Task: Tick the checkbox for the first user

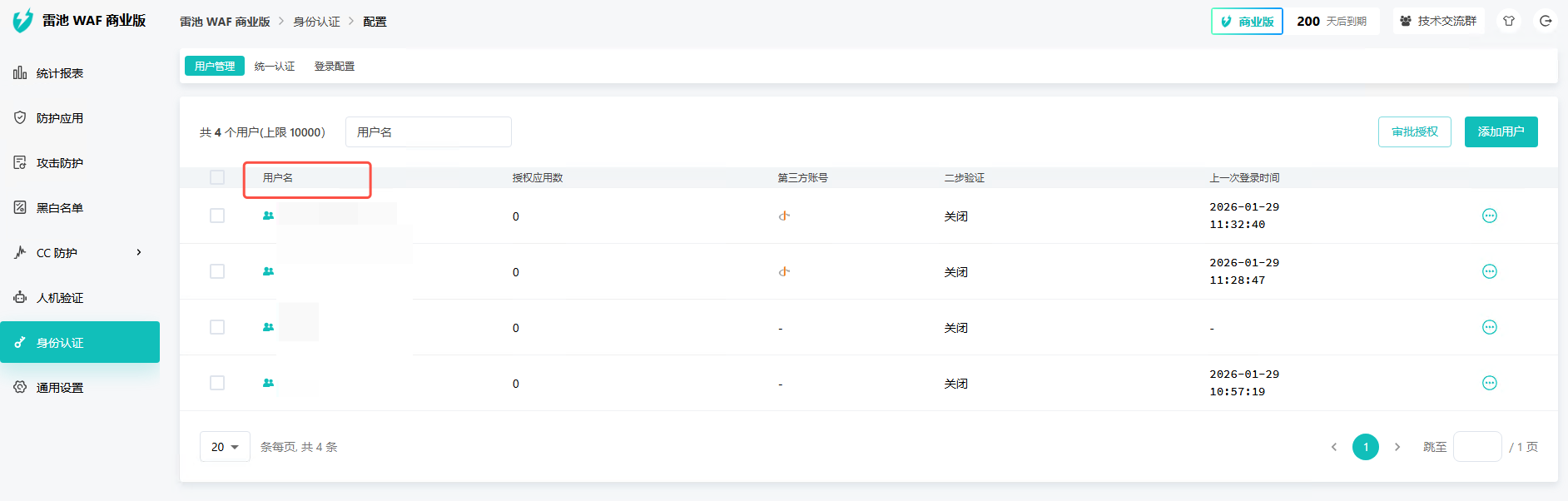Action: point(217,216)
